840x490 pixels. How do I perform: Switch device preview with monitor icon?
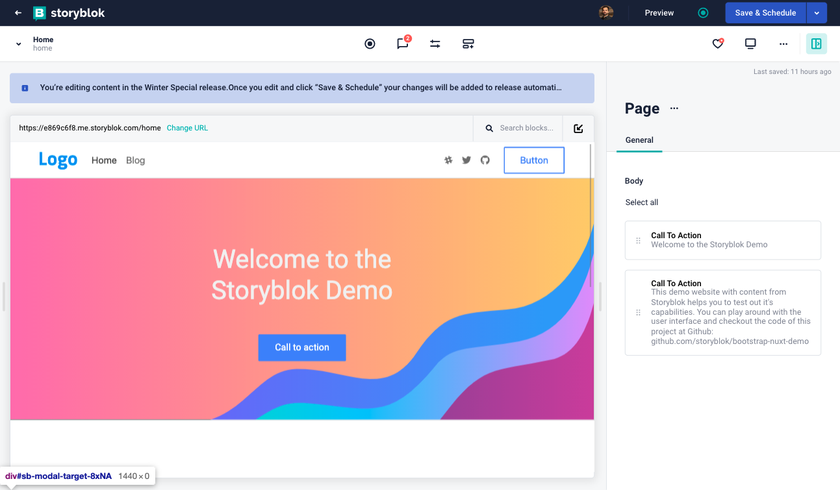point(751,44)
